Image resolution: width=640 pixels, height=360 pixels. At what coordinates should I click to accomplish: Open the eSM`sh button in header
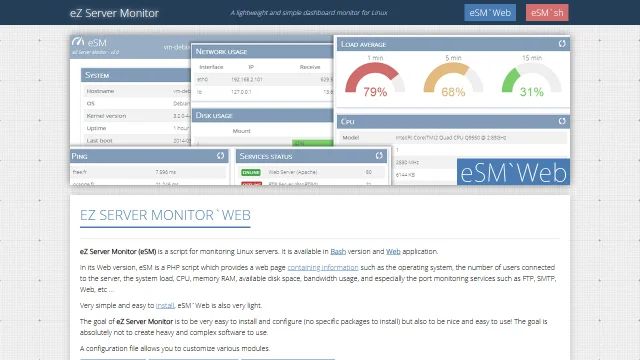(547, 13)
